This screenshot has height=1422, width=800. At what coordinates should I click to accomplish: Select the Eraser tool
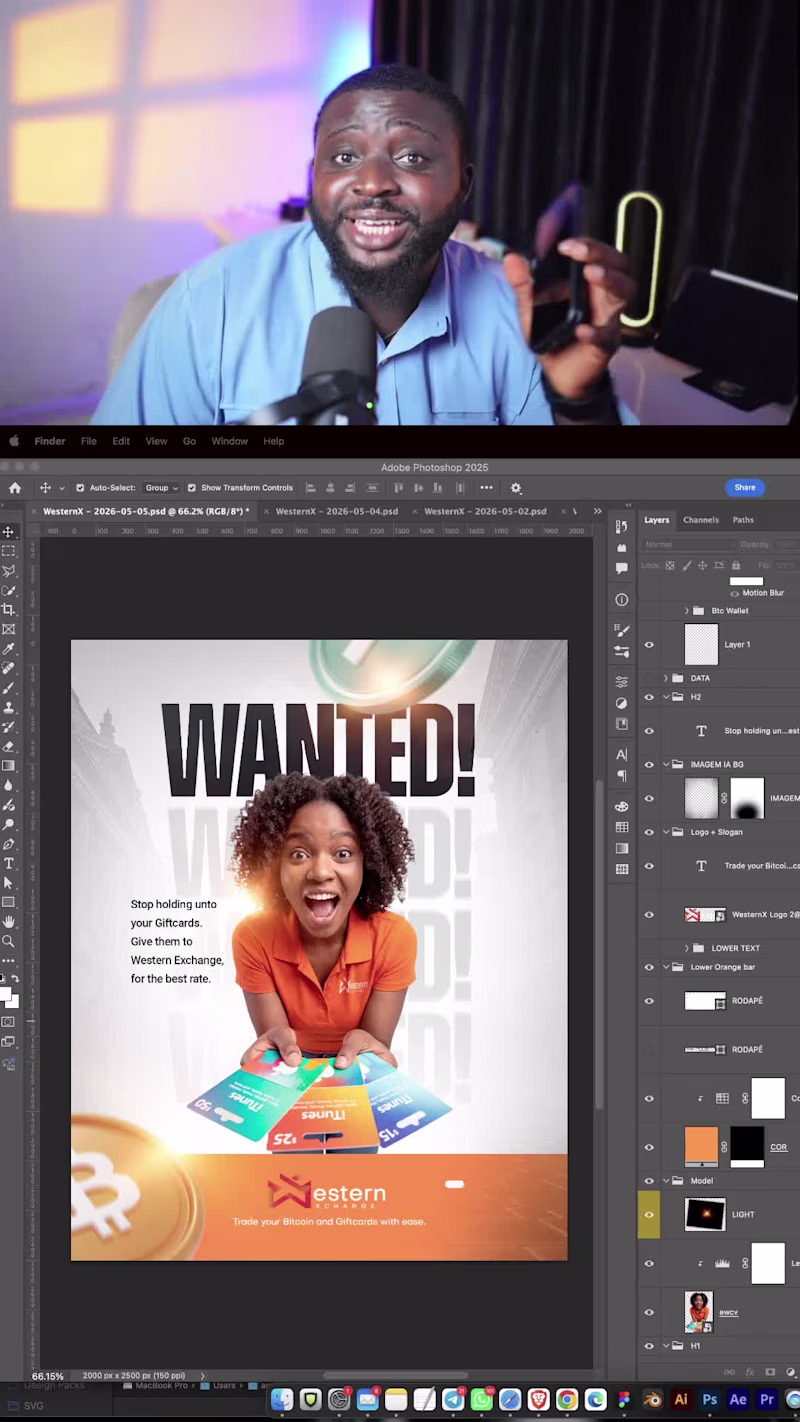point(8,746)
